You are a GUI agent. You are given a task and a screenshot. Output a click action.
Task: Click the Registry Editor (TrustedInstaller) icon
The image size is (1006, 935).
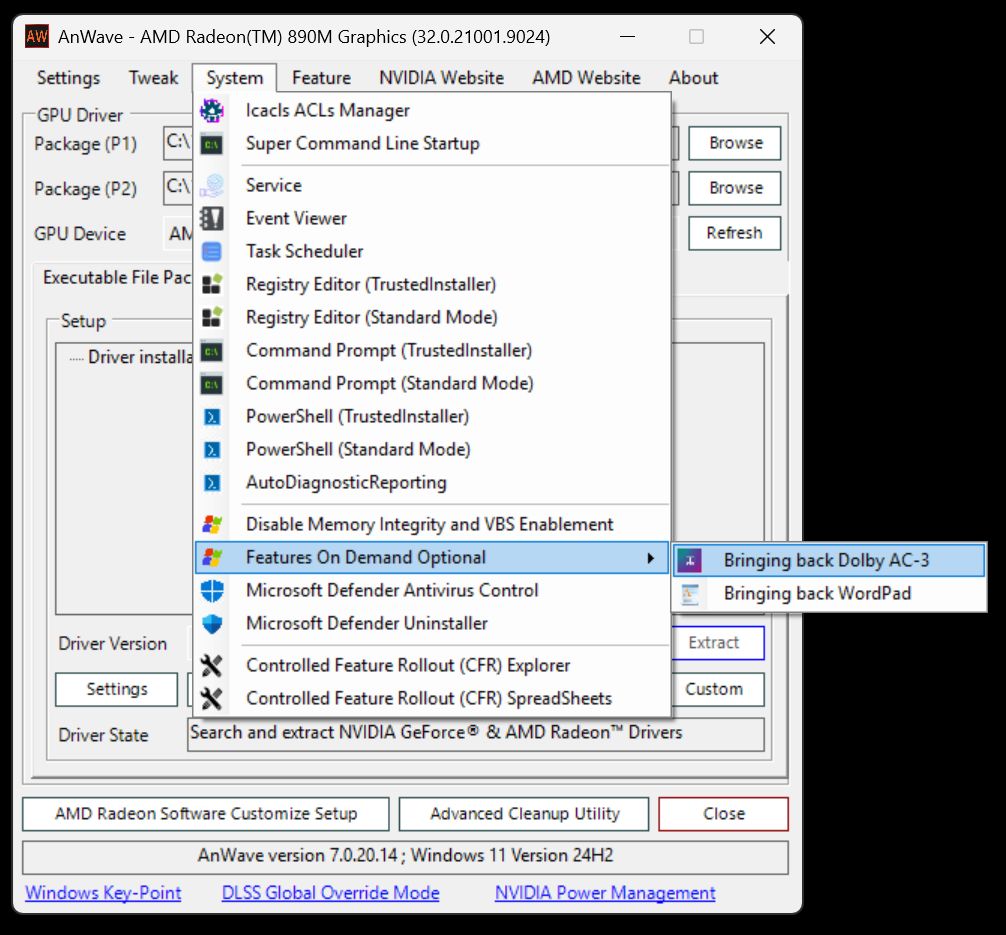(212, 284)
